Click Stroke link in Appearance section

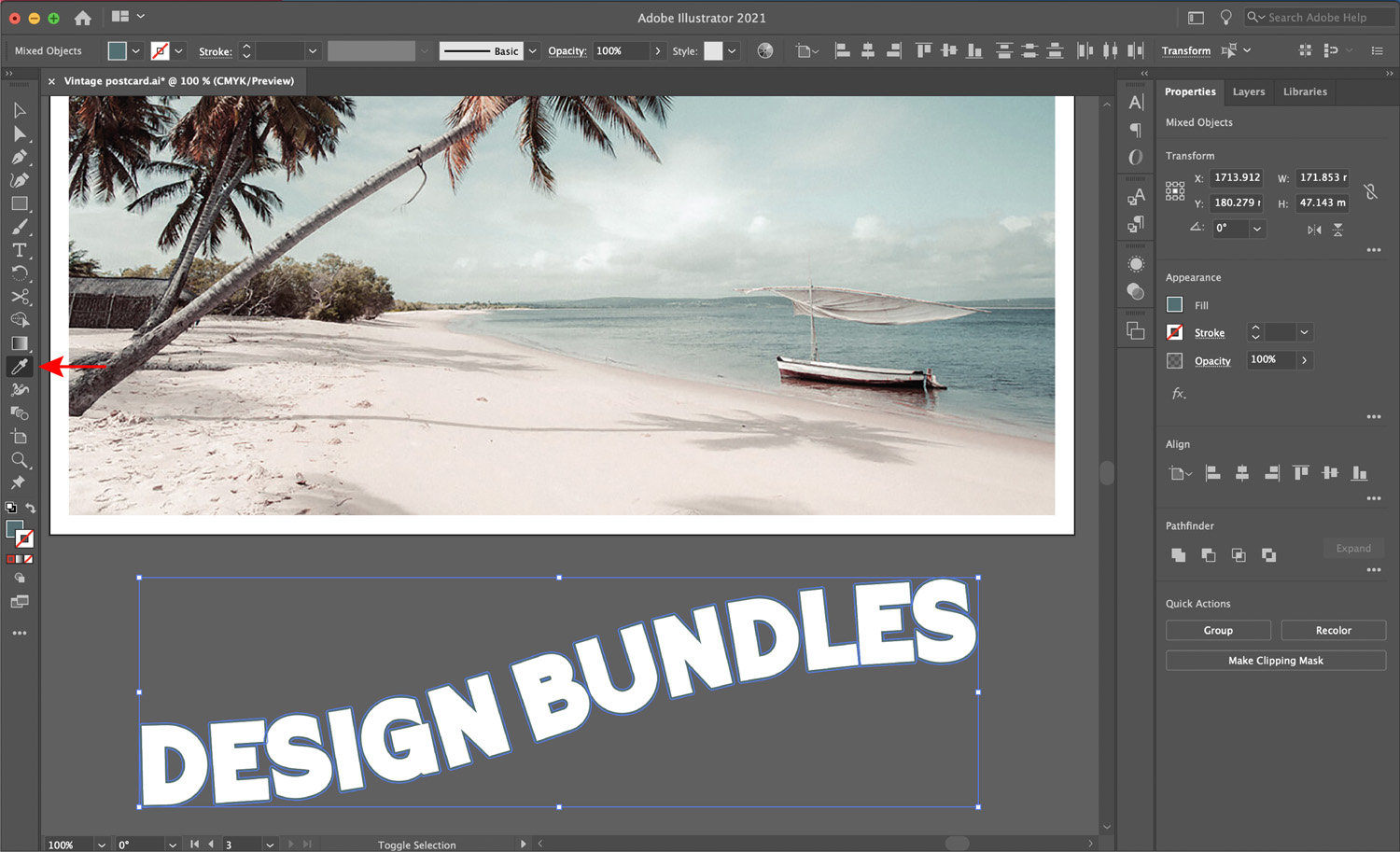pyautogui.click(x=1210, y=333)
